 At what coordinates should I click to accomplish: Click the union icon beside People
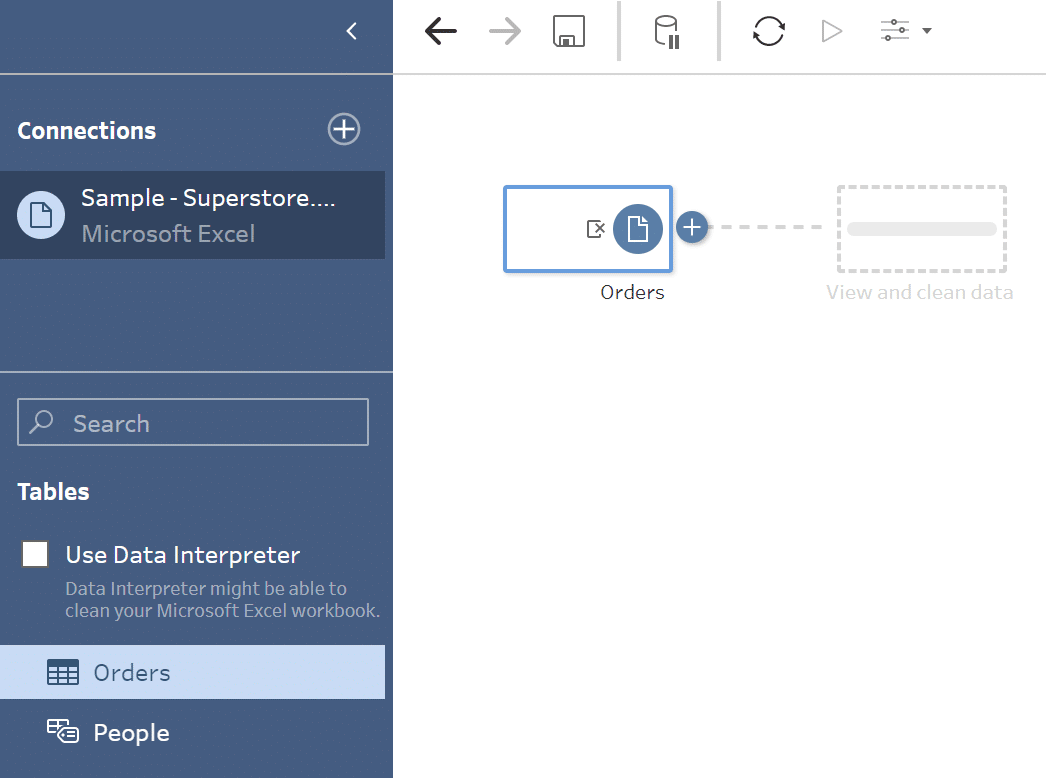click(61, 732)
